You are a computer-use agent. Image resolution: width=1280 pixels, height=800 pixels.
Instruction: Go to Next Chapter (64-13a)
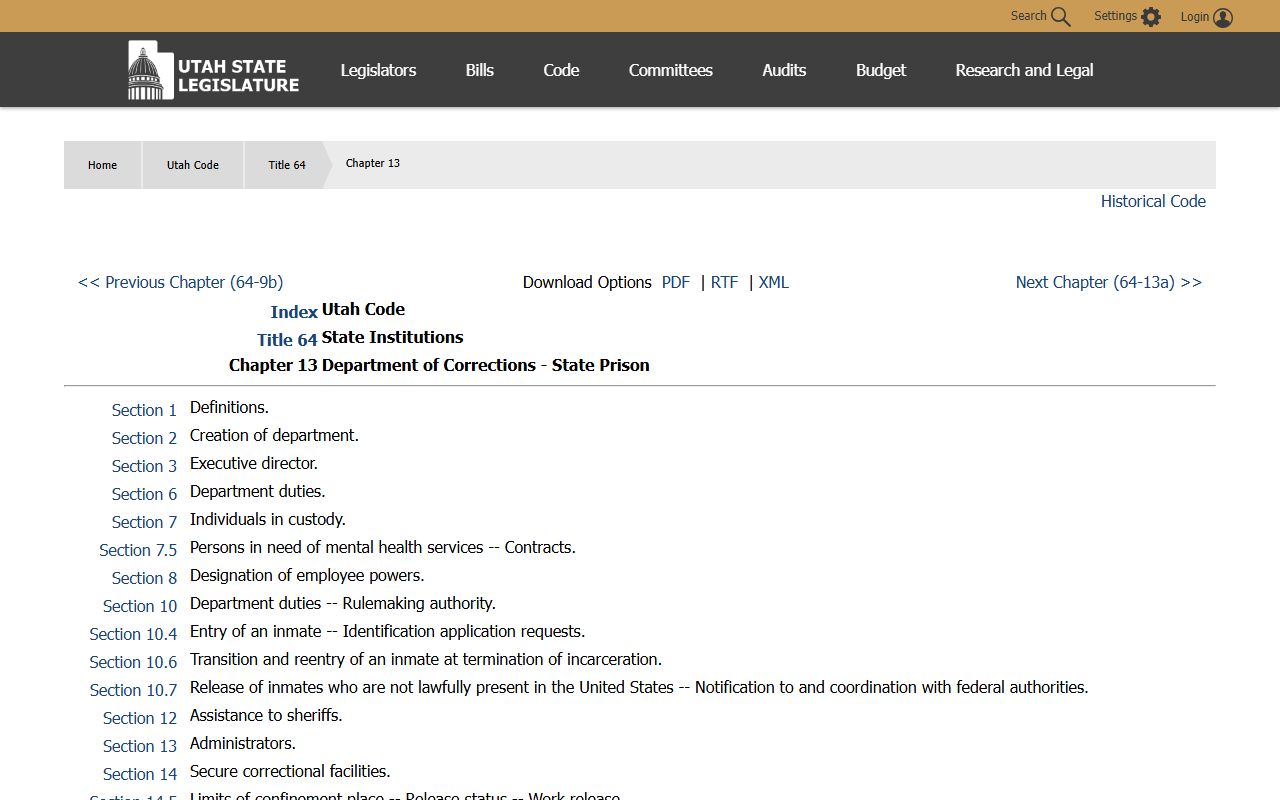1109,282
